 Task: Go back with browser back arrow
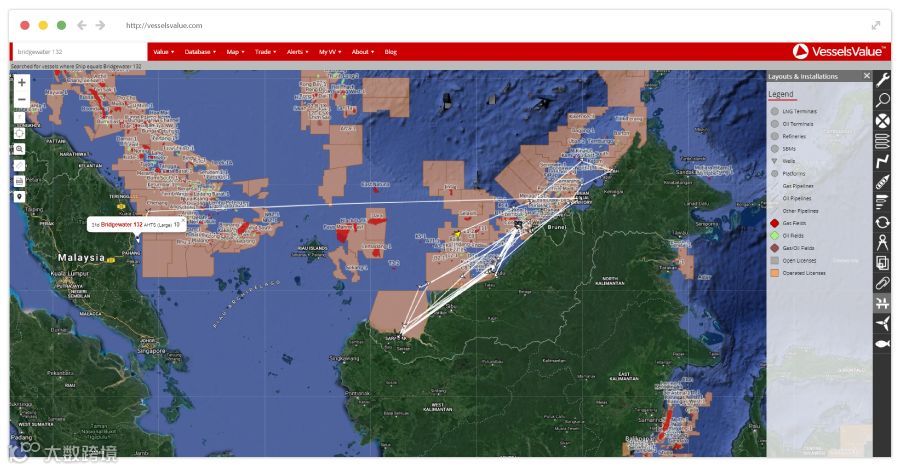pyautogui.click(x=82, y=25)
